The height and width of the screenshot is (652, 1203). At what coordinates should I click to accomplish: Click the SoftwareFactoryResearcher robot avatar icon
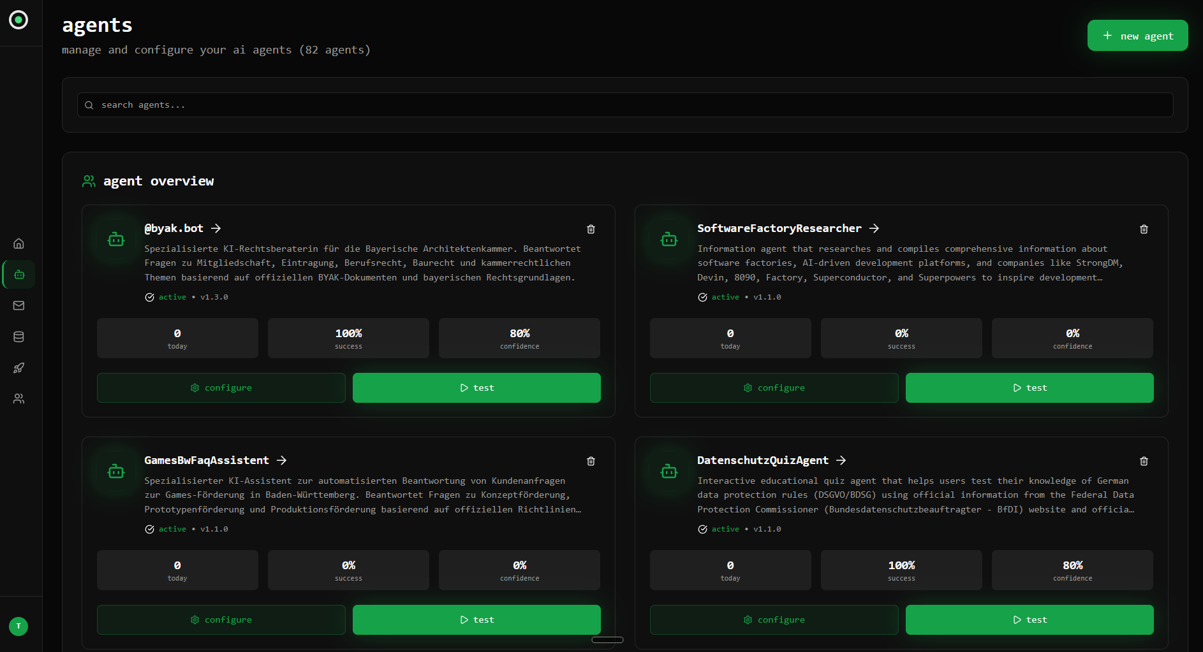669,239
